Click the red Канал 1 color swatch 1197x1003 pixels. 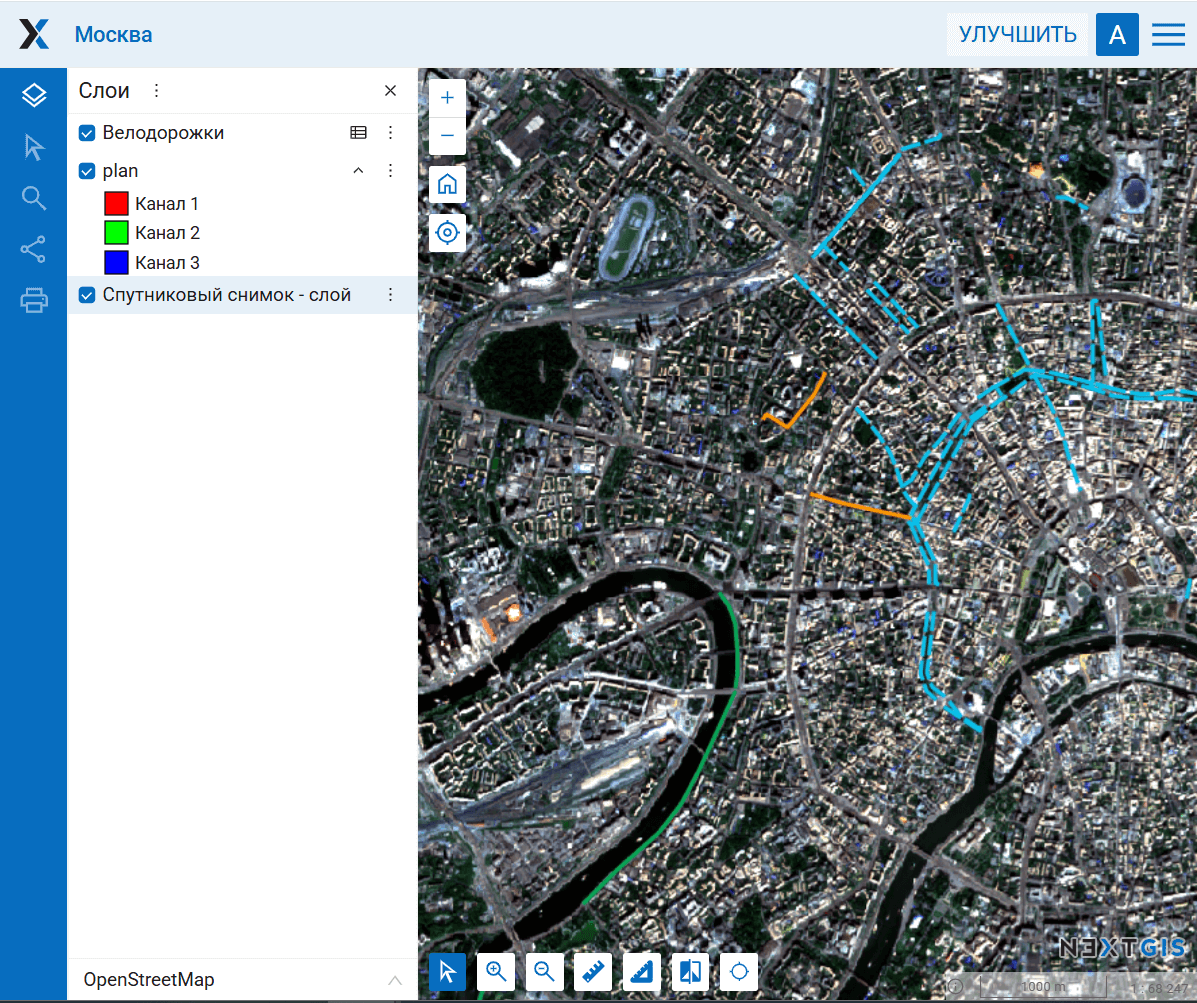point(116,204)
